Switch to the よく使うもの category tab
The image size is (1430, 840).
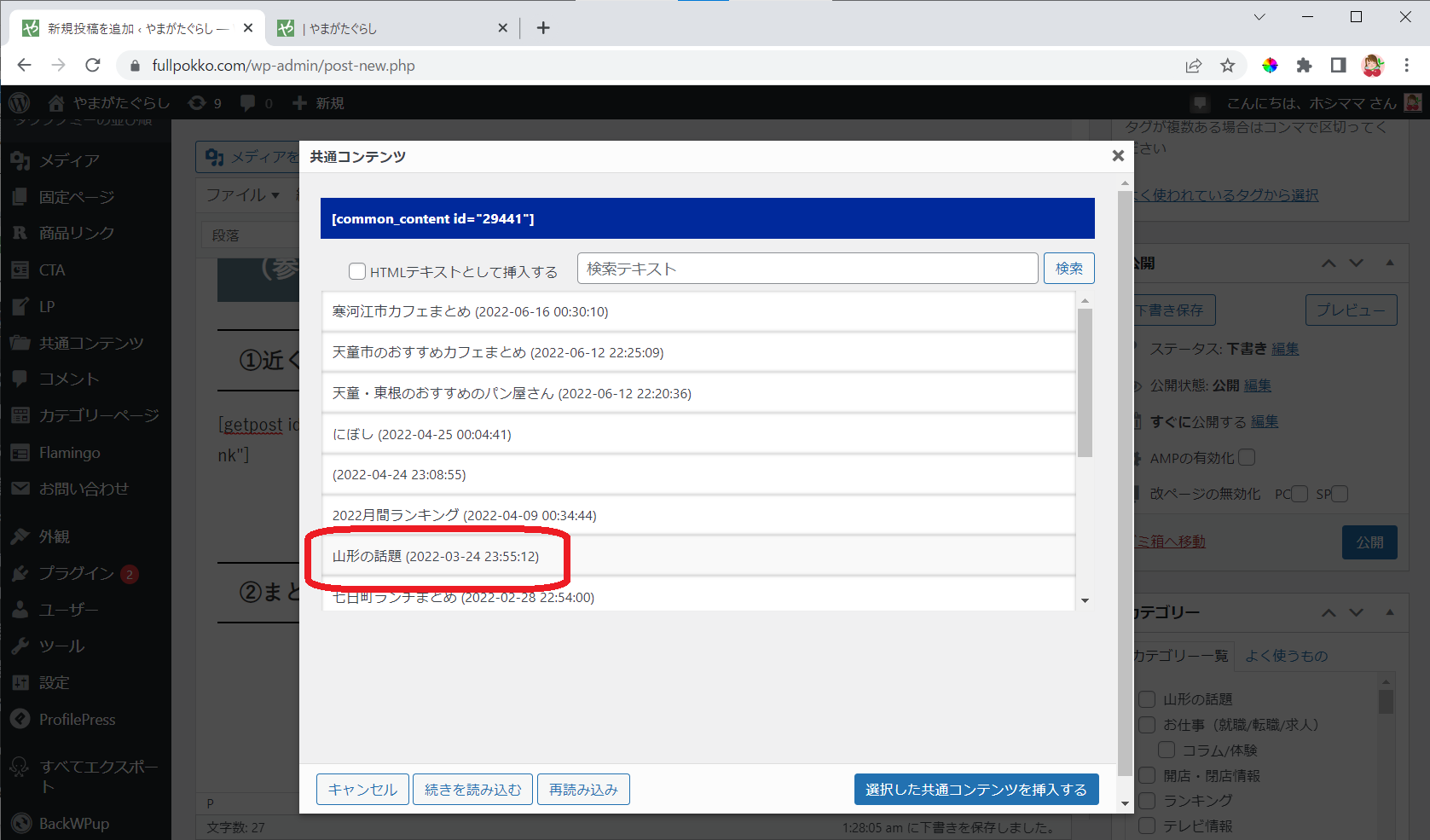coord(1286,656)
